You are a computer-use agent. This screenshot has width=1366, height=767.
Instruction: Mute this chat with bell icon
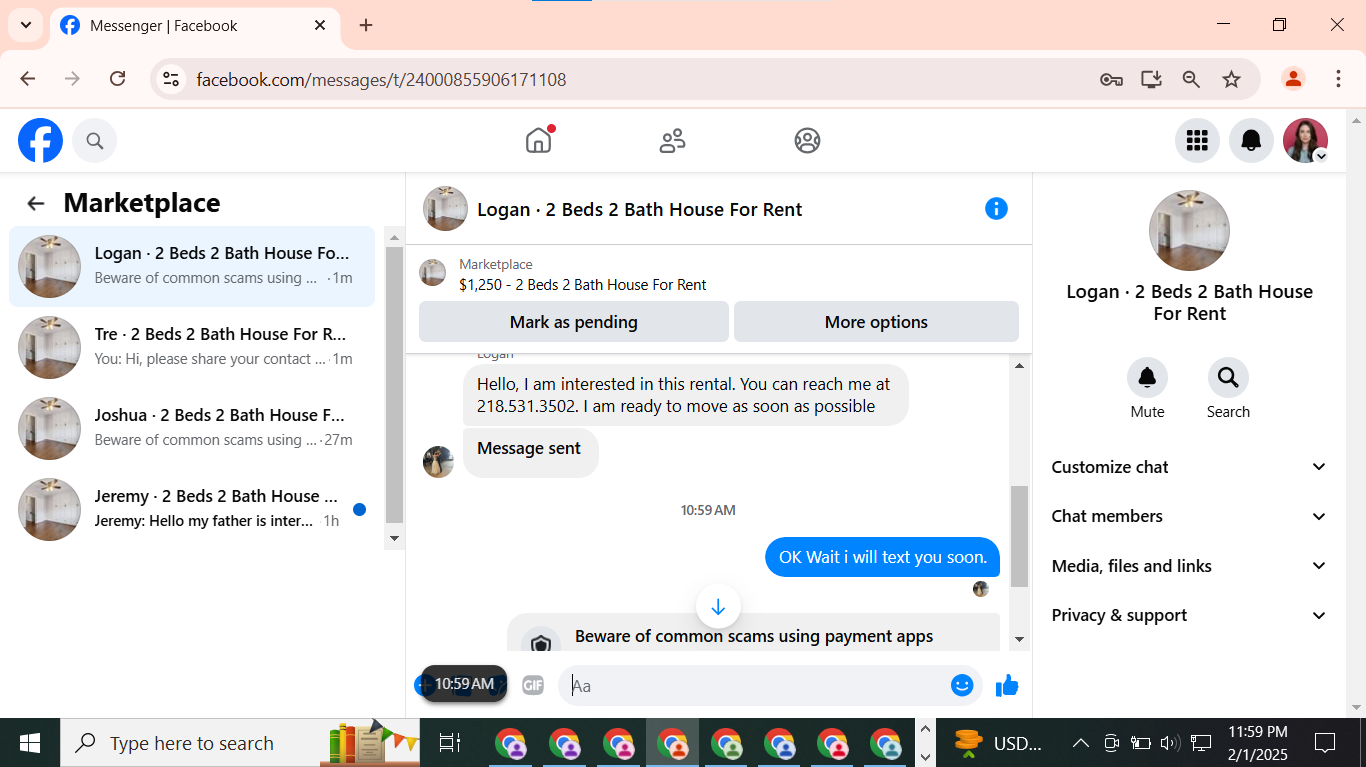coord(1147,378)
